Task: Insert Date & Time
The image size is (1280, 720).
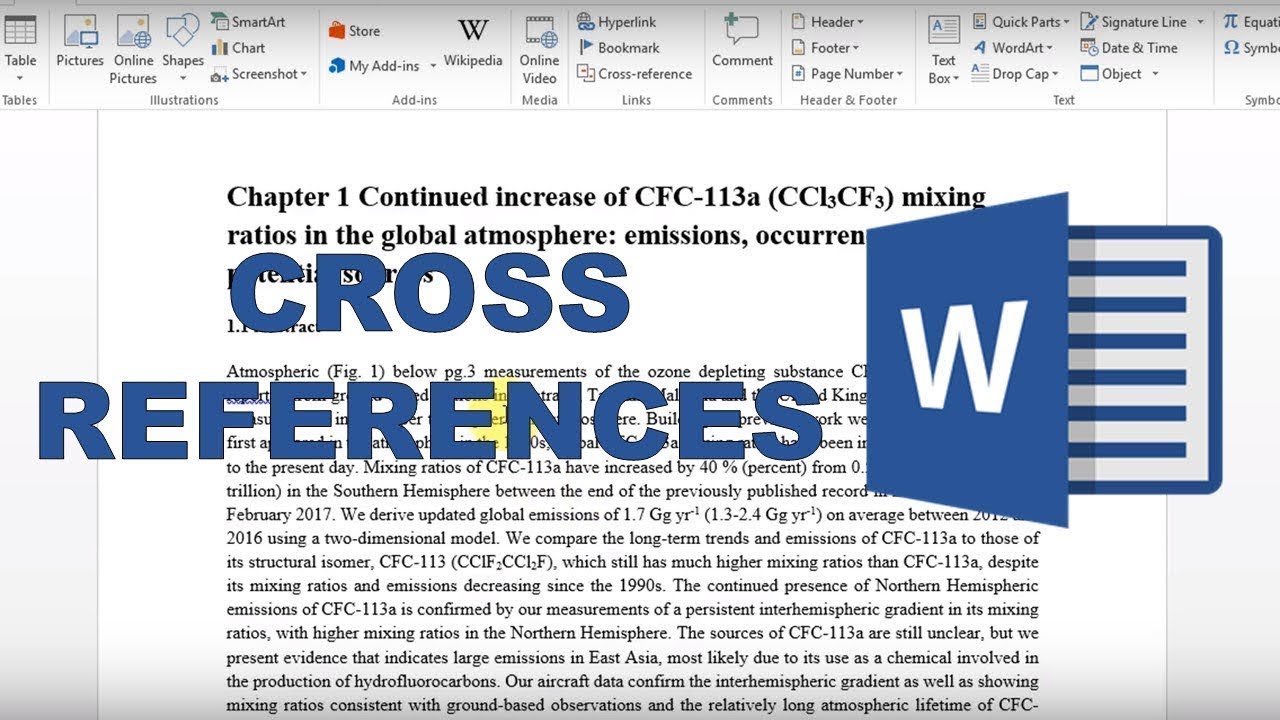Action: pyautogui.click(x=1129, y=48)
